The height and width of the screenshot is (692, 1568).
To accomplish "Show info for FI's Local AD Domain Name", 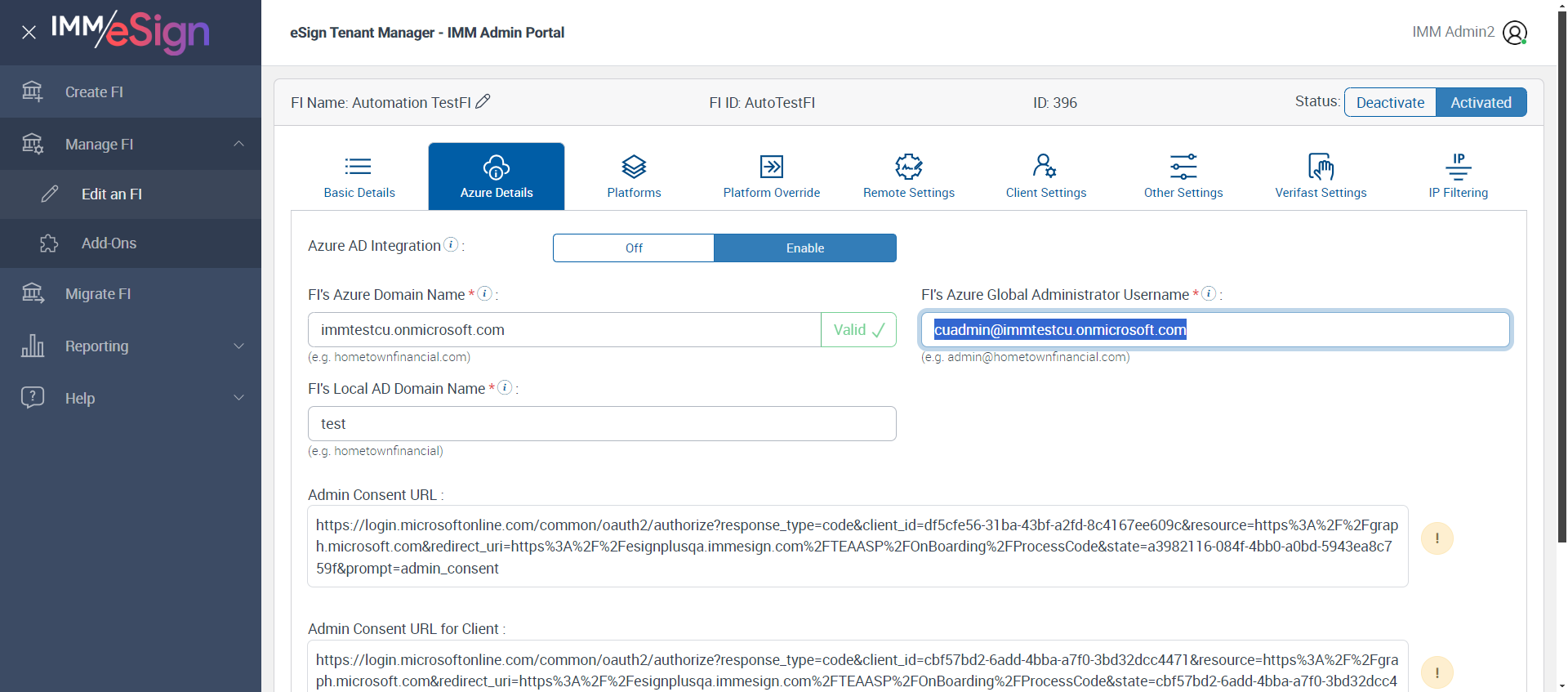I will [x=506, y=387].
